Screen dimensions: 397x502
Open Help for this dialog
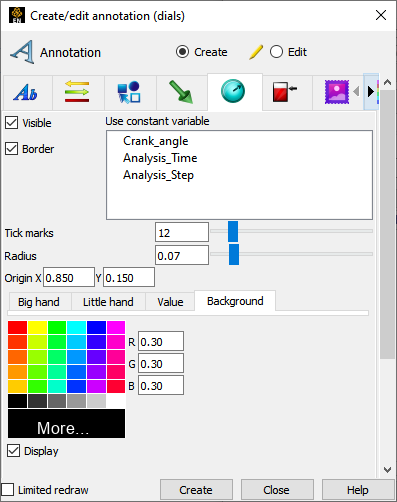(x=358, y=490)
